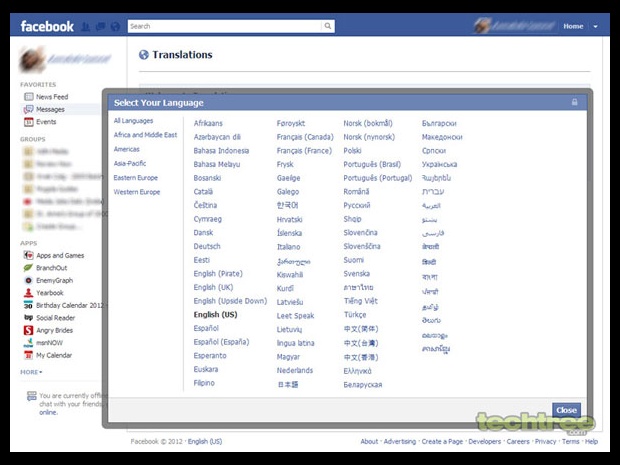Open messages icon in Facebook top bar

pyautogui.click(x=100, y=27)
